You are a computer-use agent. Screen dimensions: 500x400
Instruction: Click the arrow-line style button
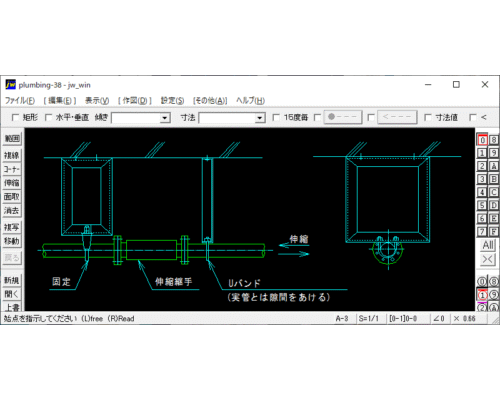pos(397,117)
